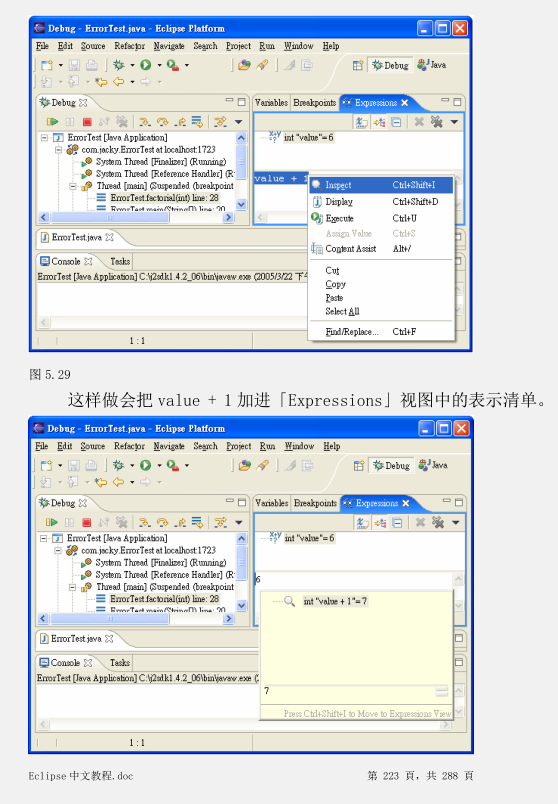Click Step Over icon in top Debug view
Viewport: 558px width, 804px height.
pos(163,122)
